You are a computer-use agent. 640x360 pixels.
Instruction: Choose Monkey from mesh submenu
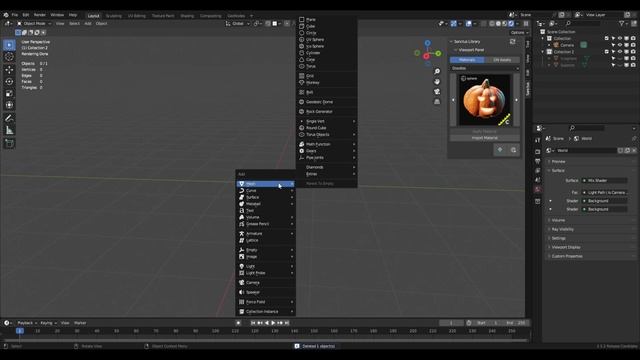[313, 83]
